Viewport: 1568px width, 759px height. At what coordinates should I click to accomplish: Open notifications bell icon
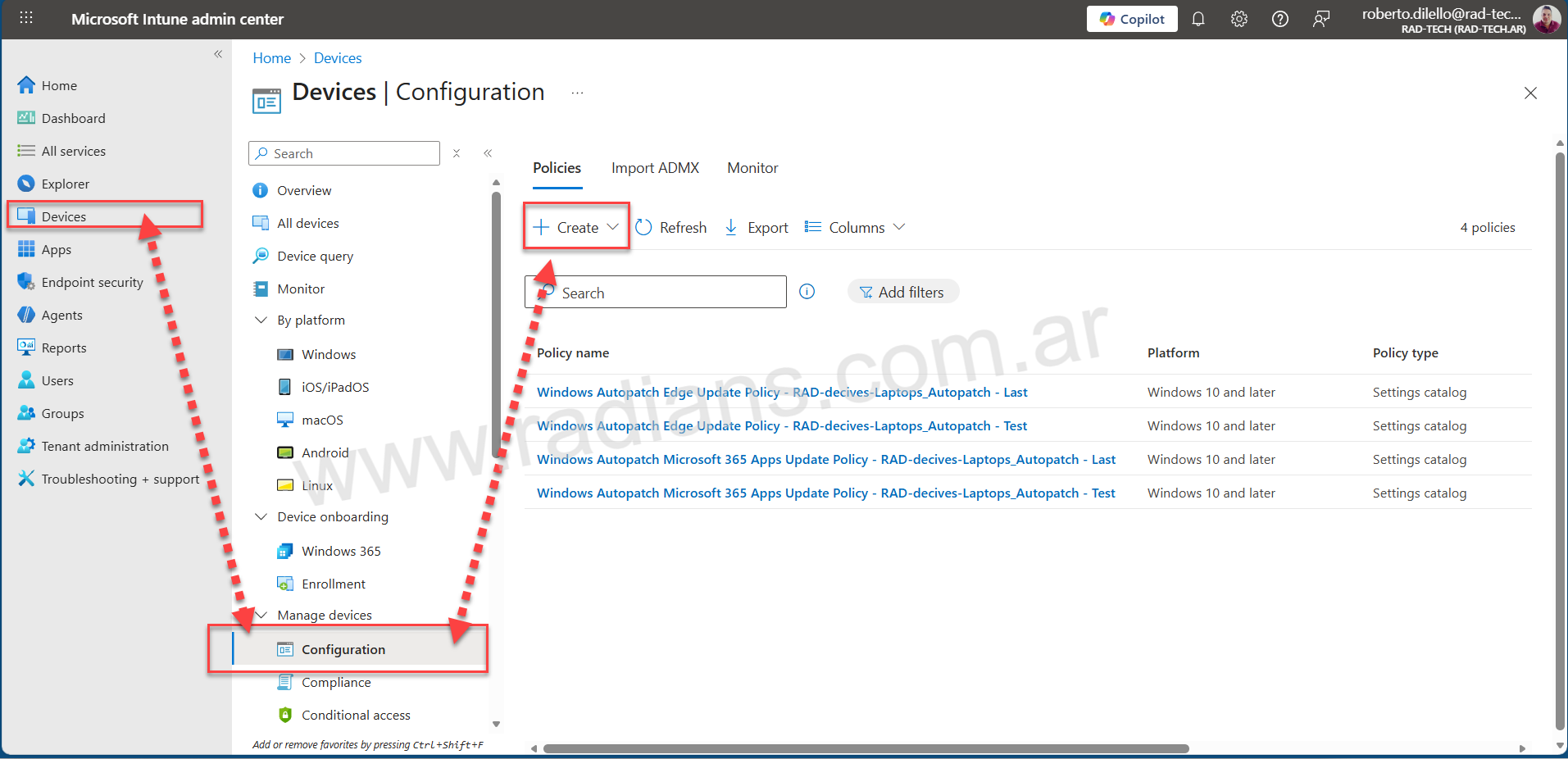click(x=1198, y=19)
